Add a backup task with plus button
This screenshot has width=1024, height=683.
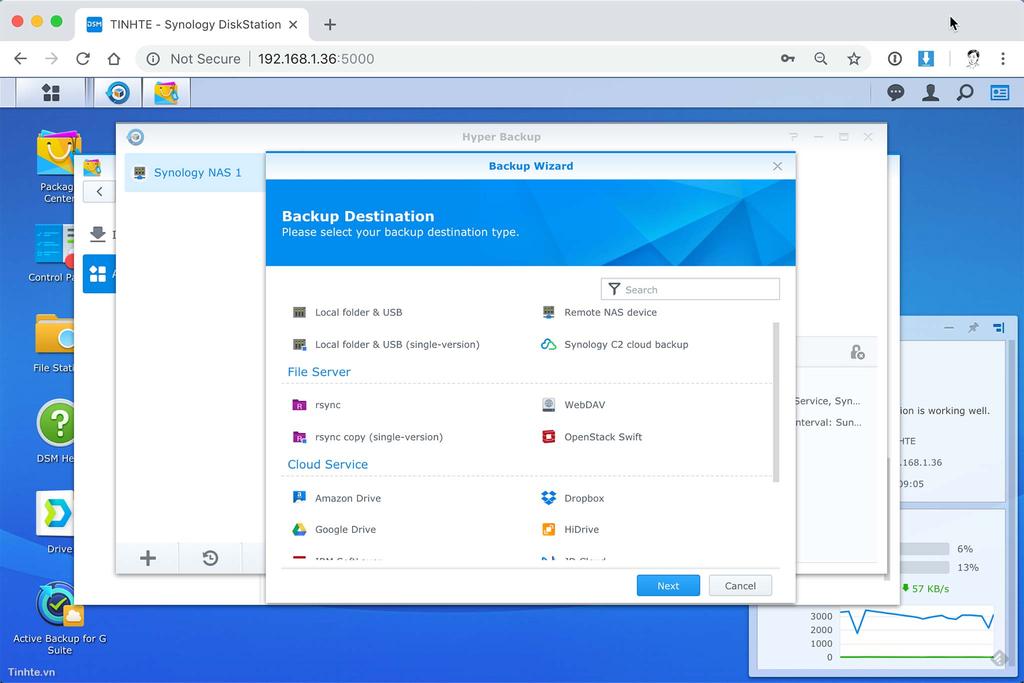148,558
